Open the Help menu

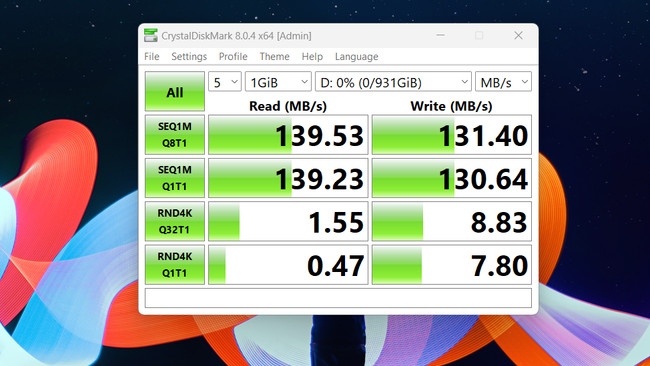click(312, 56)
